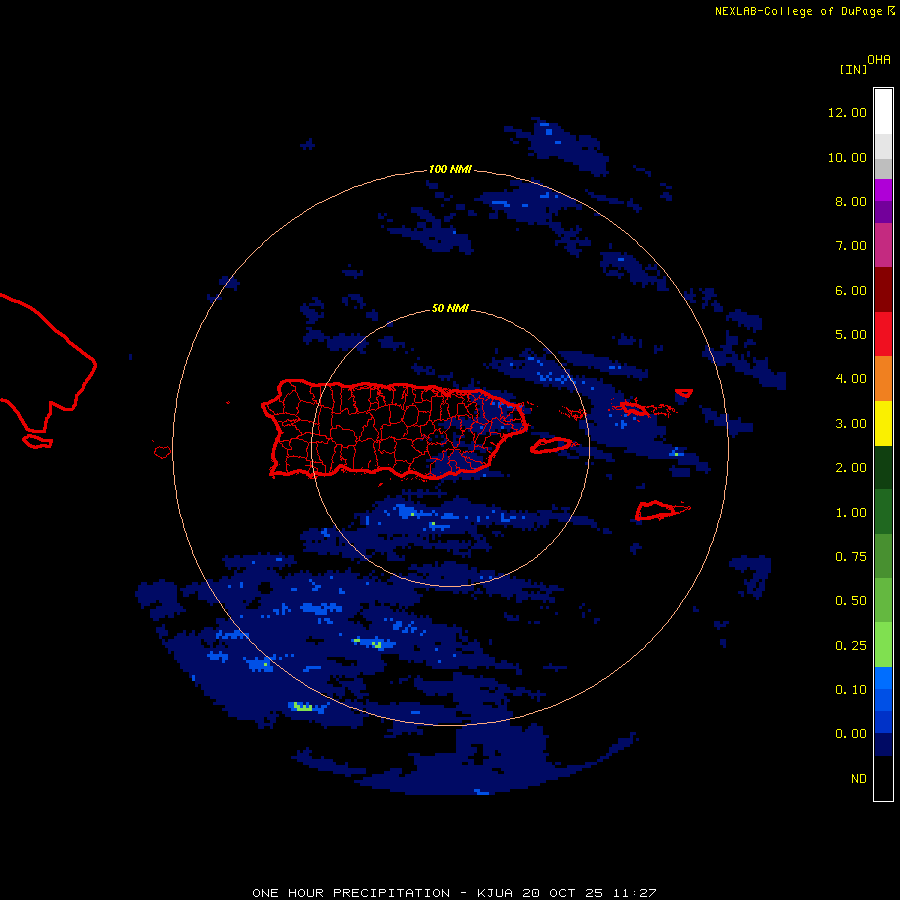The width and height of the screenshot is (900, 900).
Task: Click the OHA product code label
Action: (x=879, y=60)
